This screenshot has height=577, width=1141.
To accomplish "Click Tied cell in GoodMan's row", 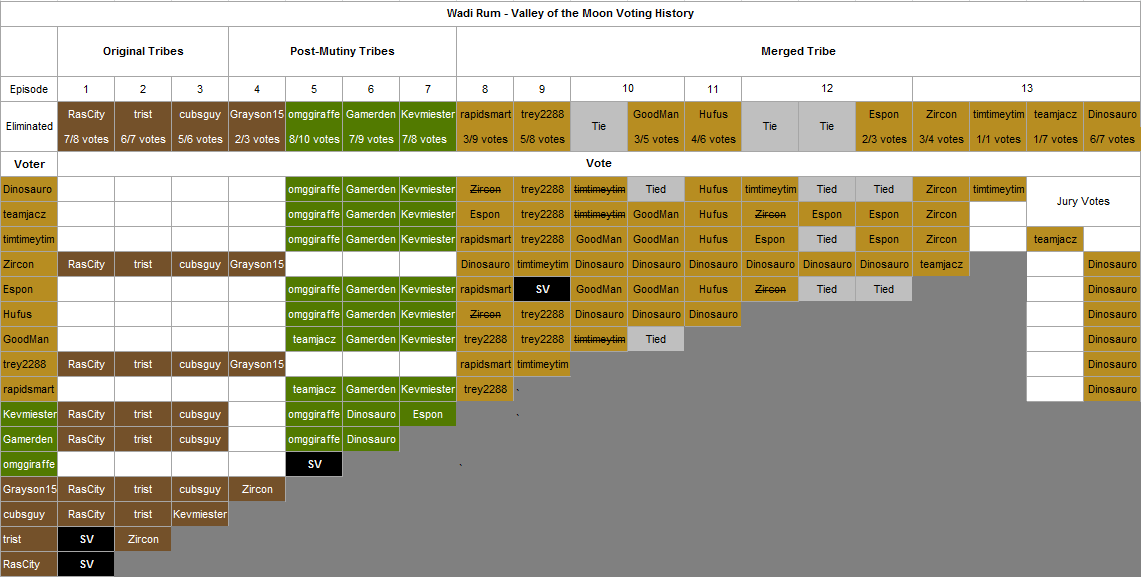I will click(656, 339).
